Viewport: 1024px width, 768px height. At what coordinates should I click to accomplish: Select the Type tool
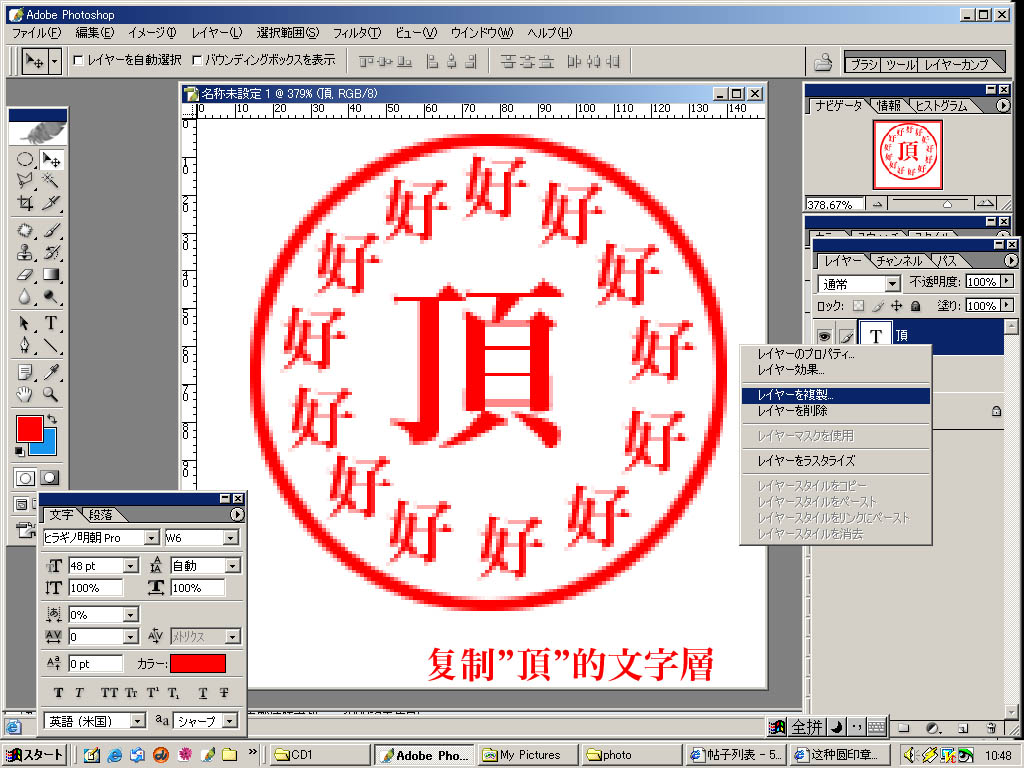(x=51, y=323)
